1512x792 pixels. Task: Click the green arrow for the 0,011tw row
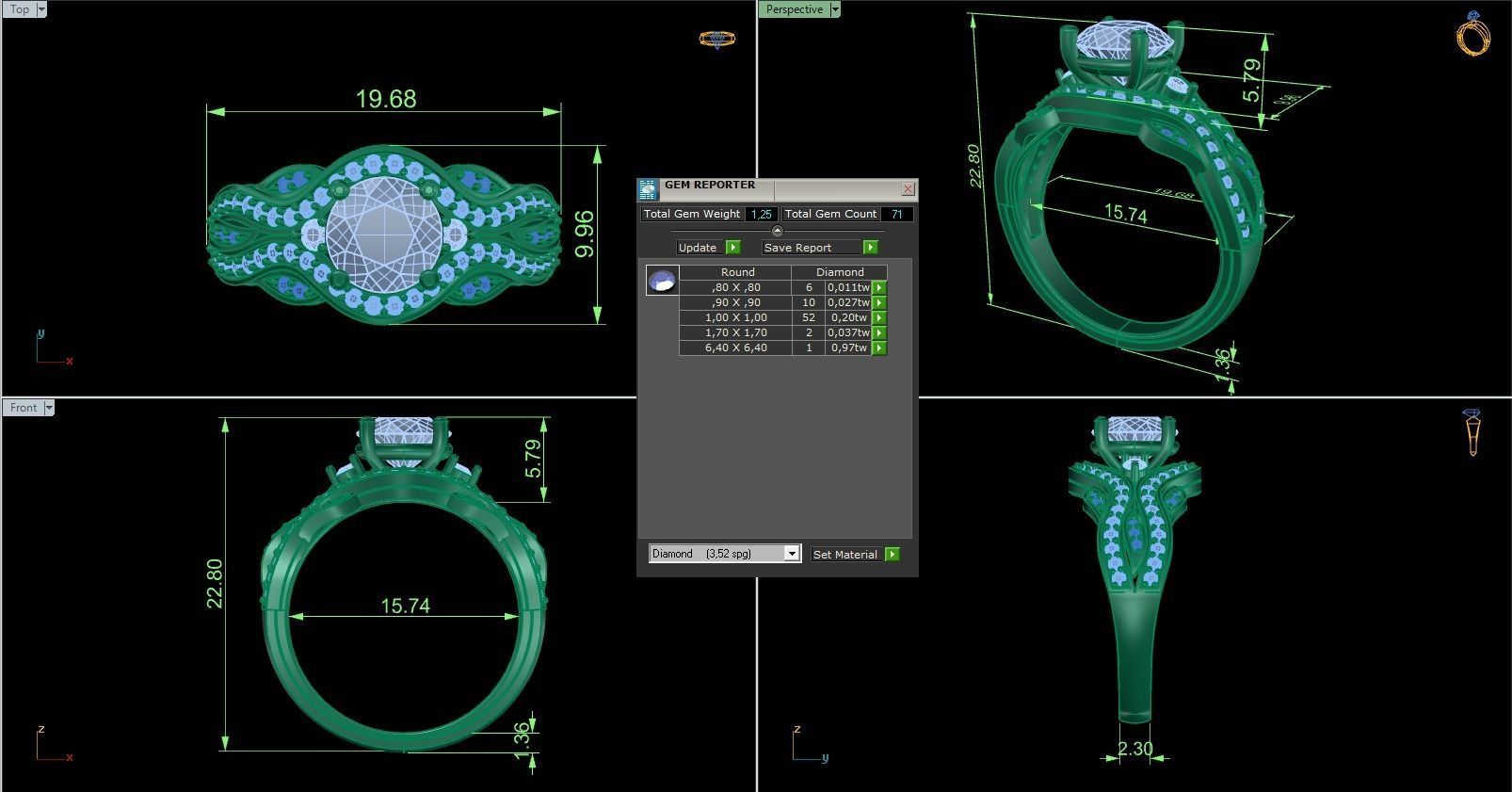pyautogui.click(x=879, y=287)
